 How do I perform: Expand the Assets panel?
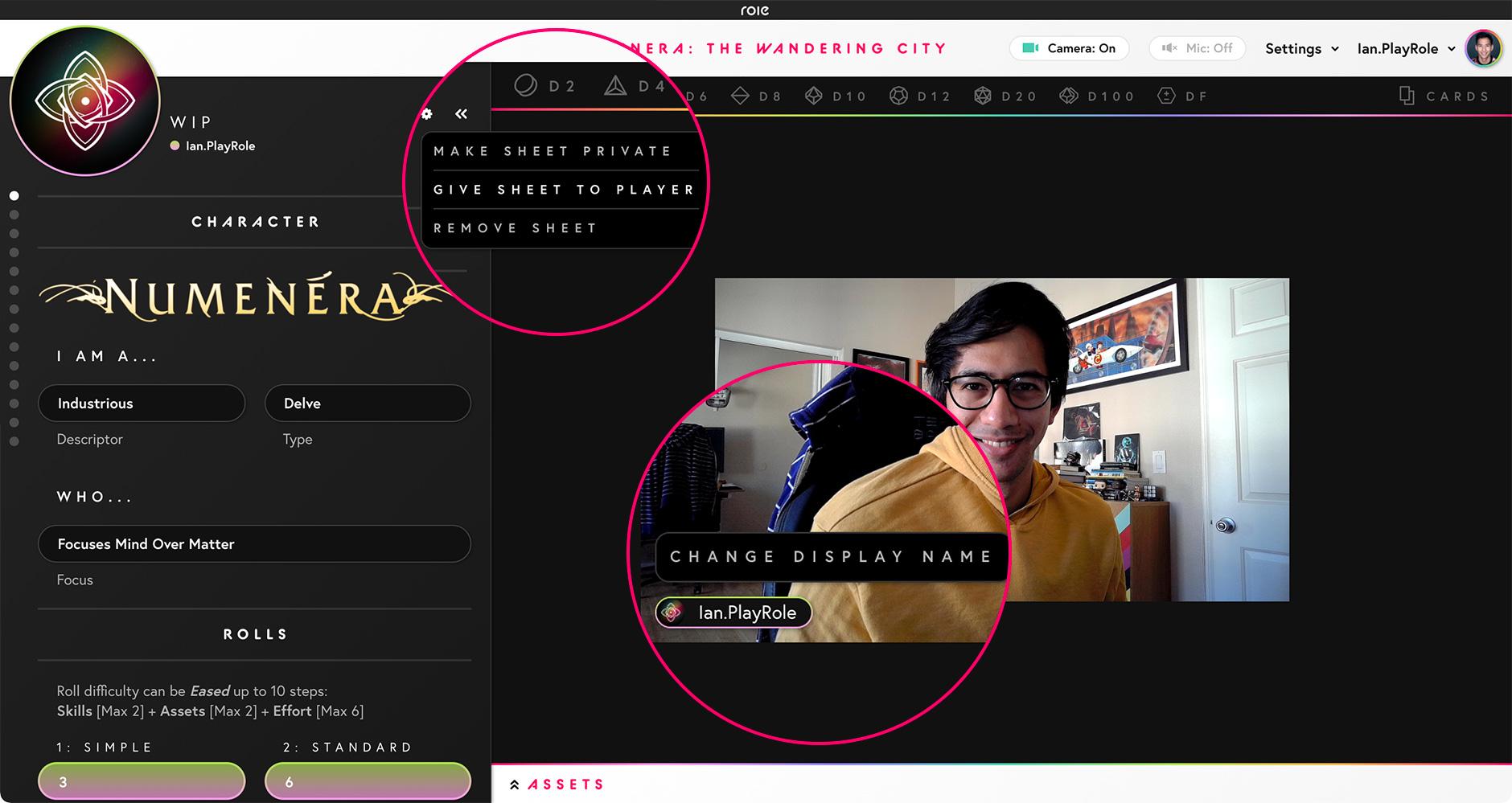pos(557,785)
